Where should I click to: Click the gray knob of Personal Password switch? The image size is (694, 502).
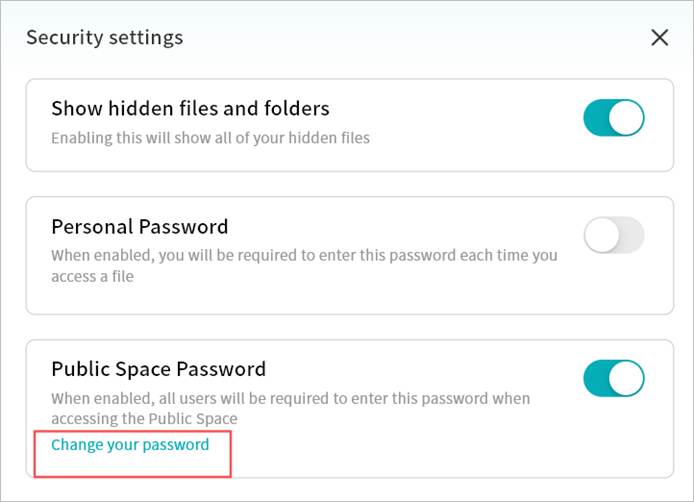601,236
